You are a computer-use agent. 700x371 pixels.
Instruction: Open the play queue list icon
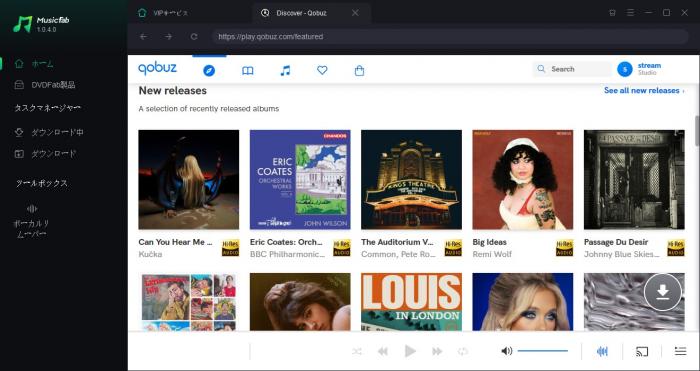click(680, 351)
